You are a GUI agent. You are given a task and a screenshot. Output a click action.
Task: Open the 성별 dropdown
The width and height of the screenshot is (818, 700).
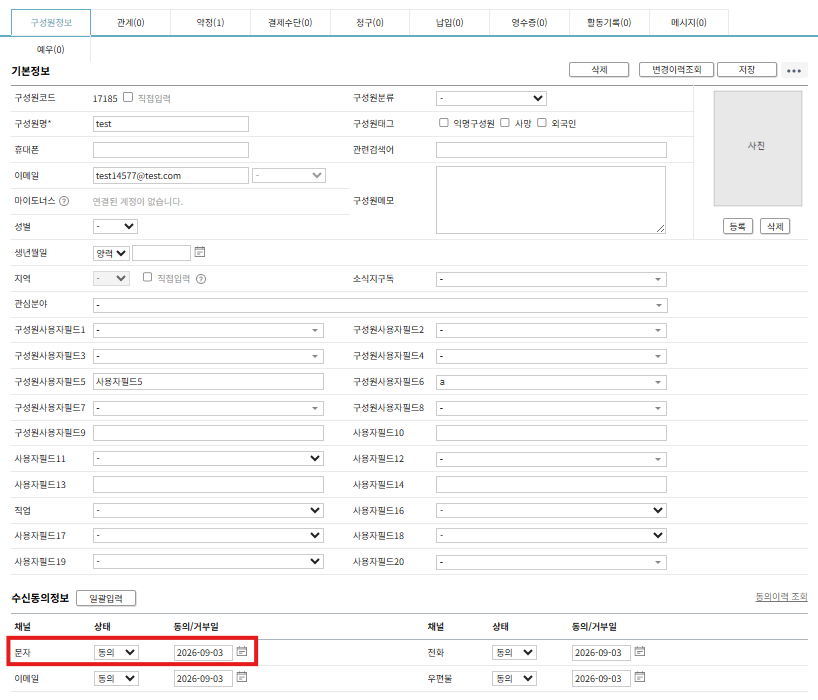click(115, 226)
